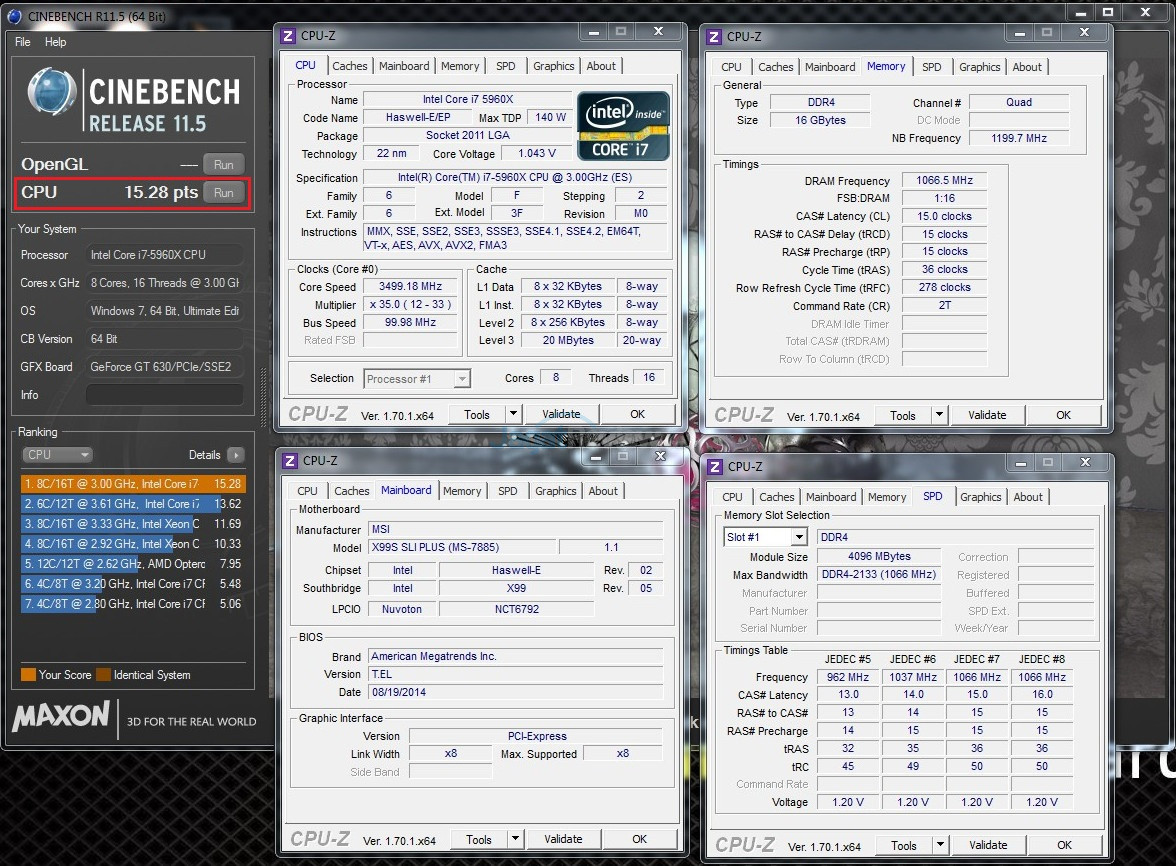The image size is (1176, 866).
Task: Open the CPU ranking type dropdown
Action: coord(58,455)
